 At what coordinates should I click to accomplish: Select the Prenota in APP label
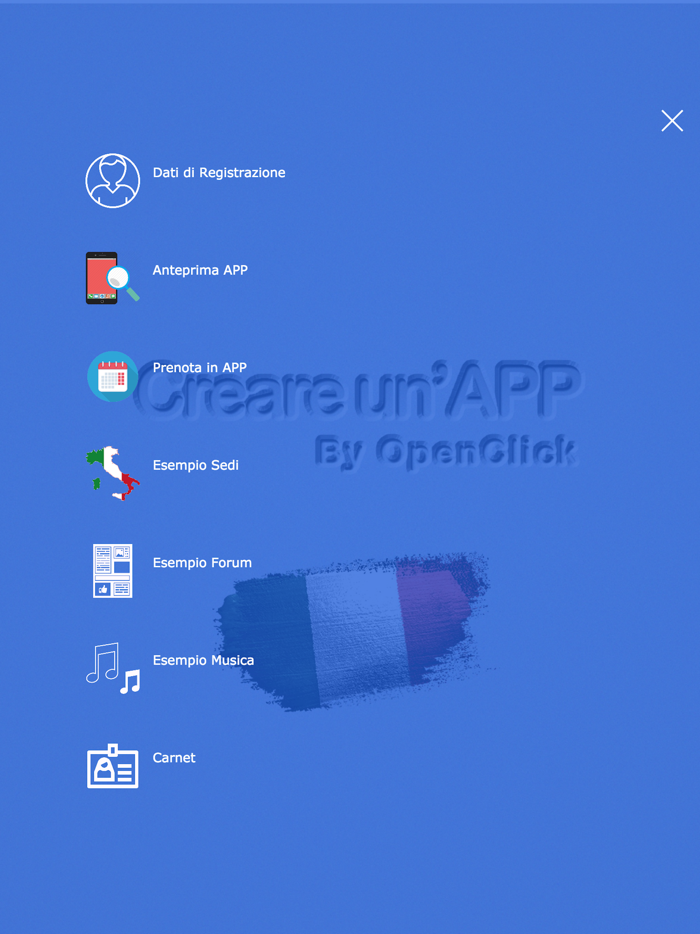pos(200,368)
